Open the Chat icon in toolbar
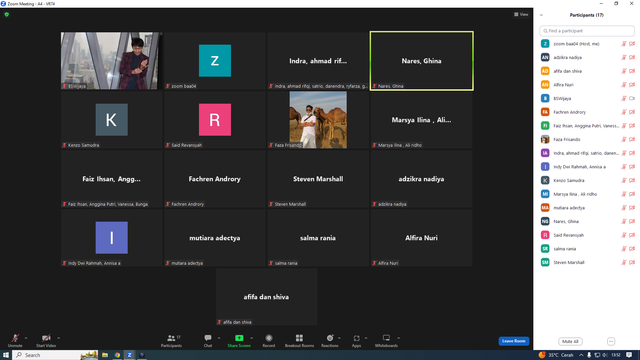Screen dimensions: 640x360 coord(208,338)
